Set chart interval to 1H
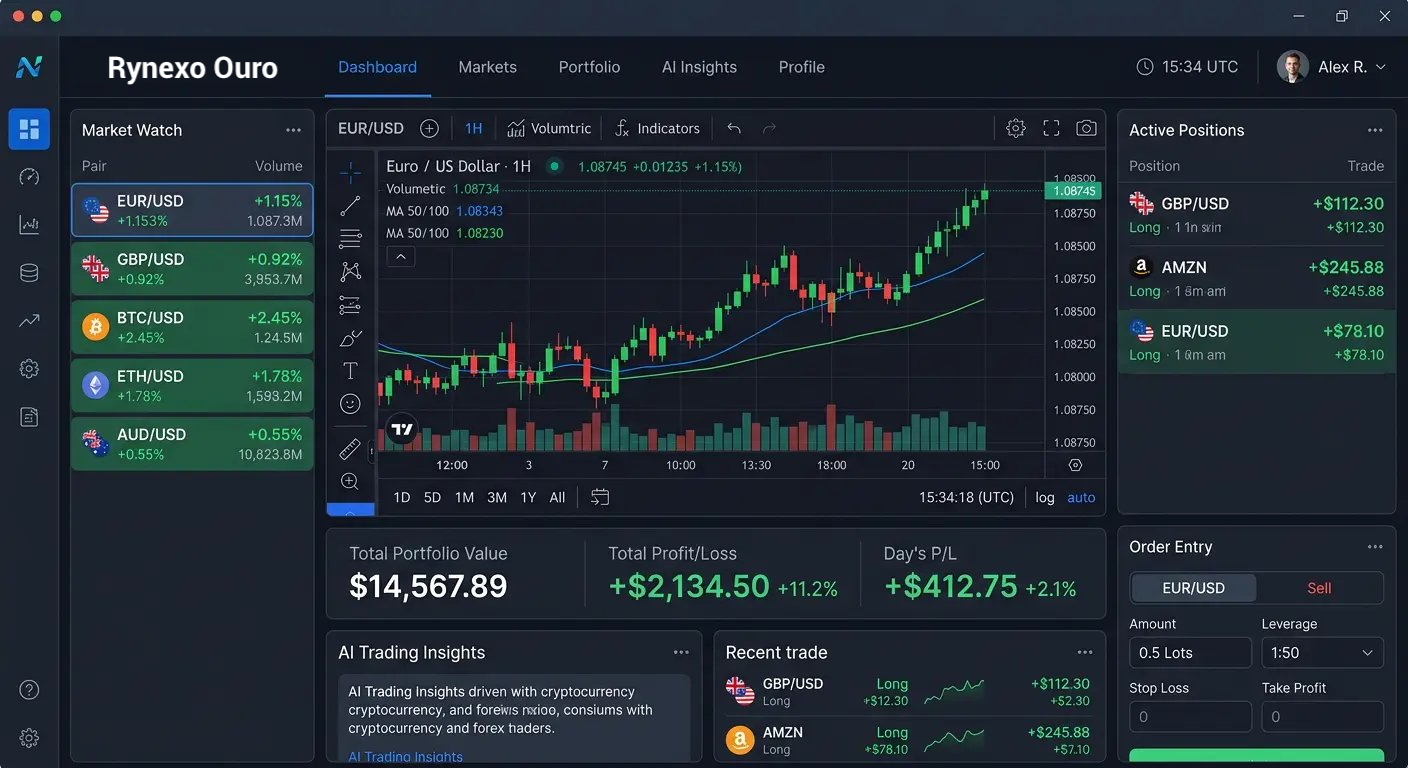This screenshot has width=1408, height=768. pos(474,128)
